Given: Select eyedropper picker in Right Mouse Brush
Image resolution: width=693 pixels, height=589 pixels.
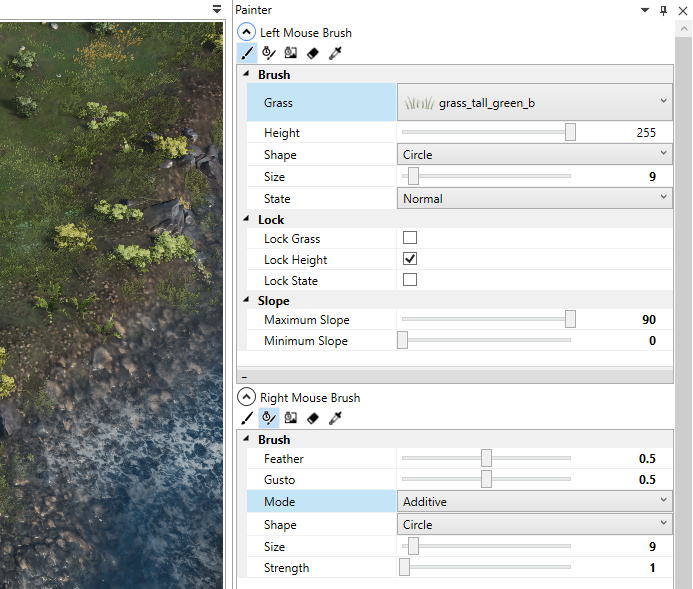Looking at the screenshot, I should coord(335,418).
